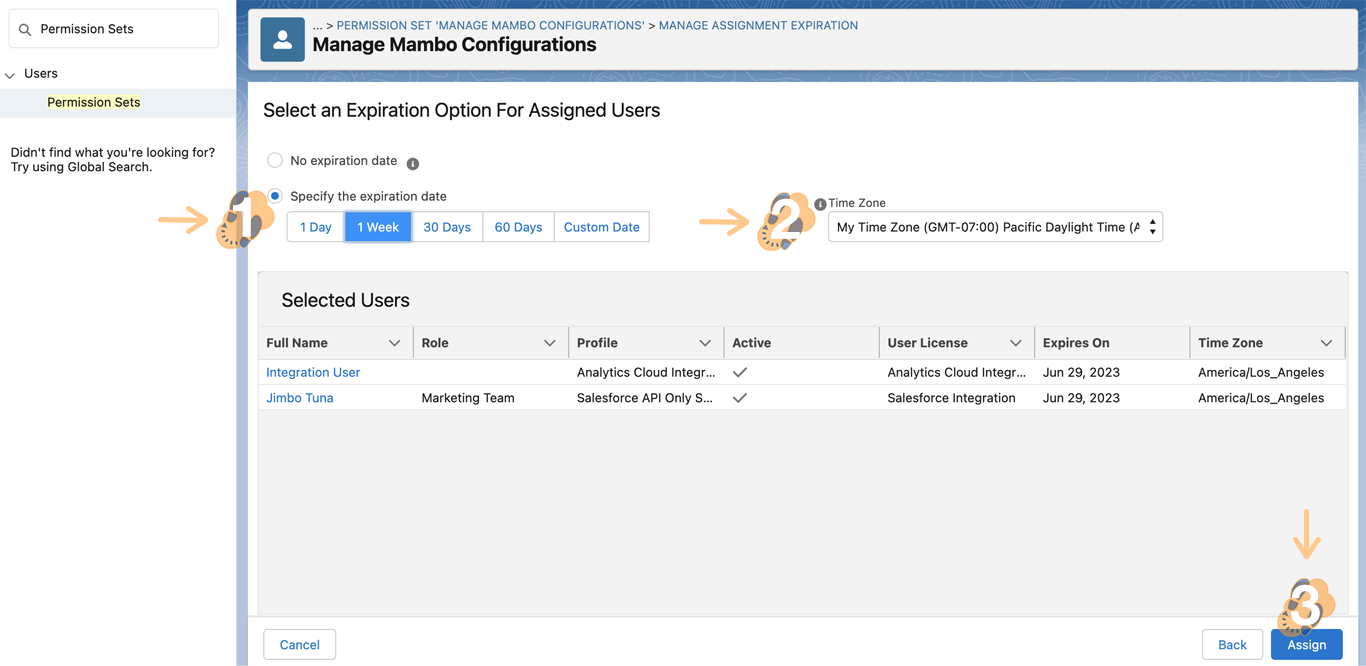This screenshot has height=666, width=1366.
Task: Open User License column chevron
Action: [1015, 343]
